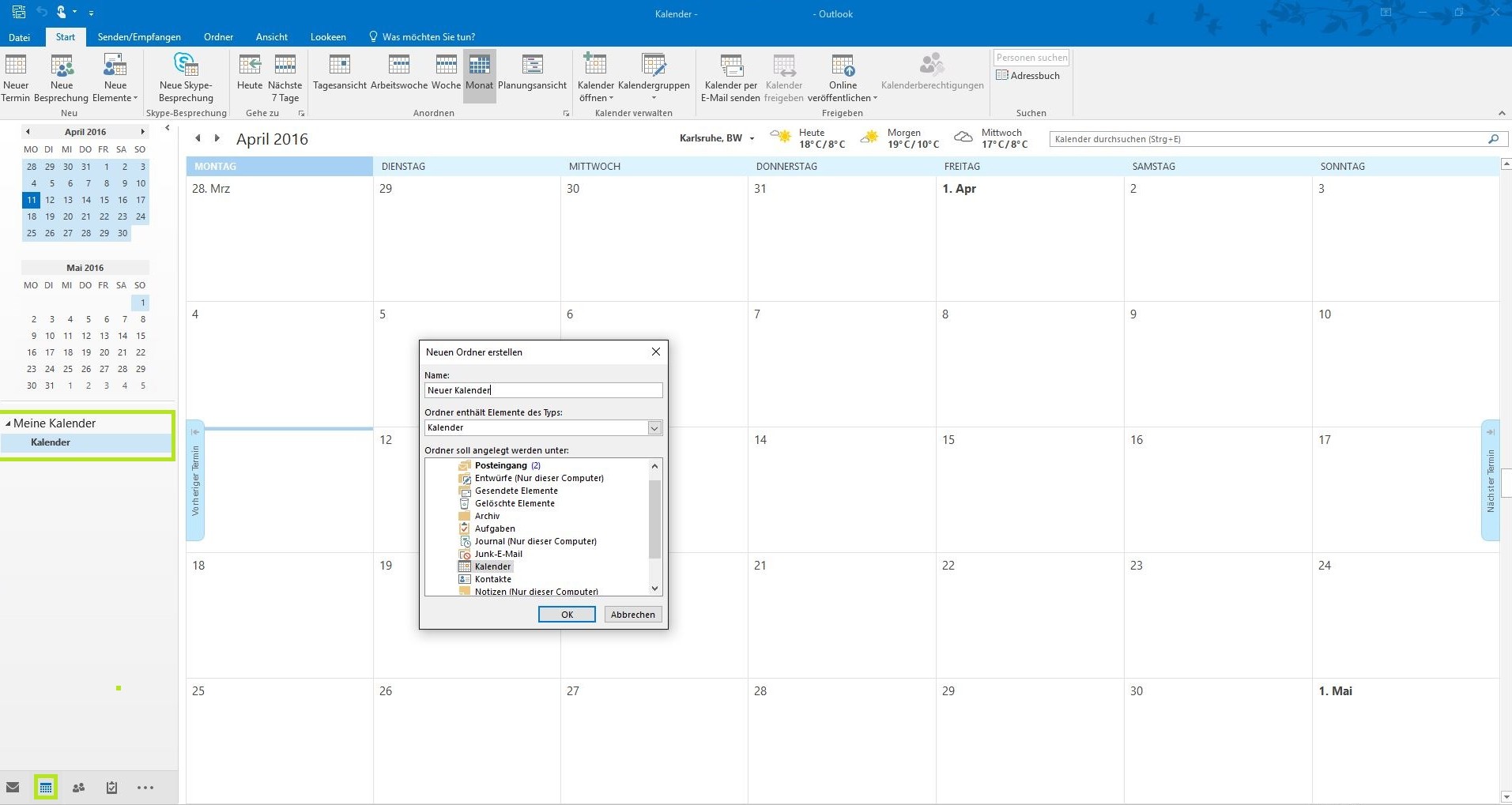The image size is (1512, 805).
Task: Select the Monat view button
Action: [479, 77]
